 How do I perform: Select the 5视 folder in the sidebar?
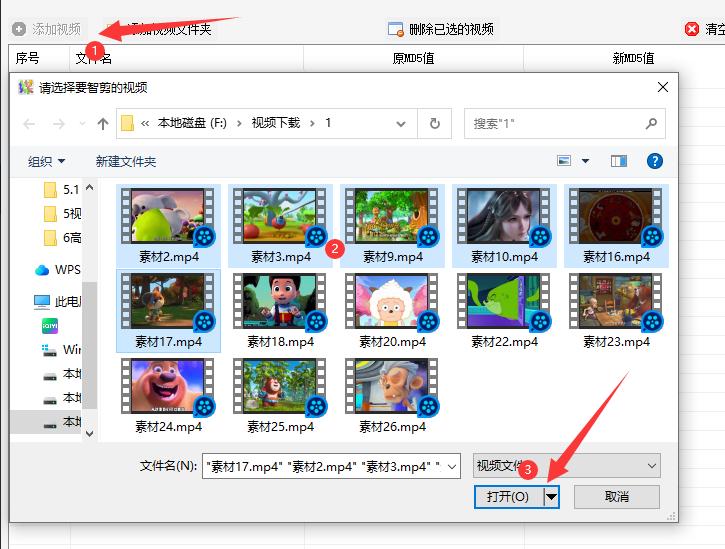61,213
